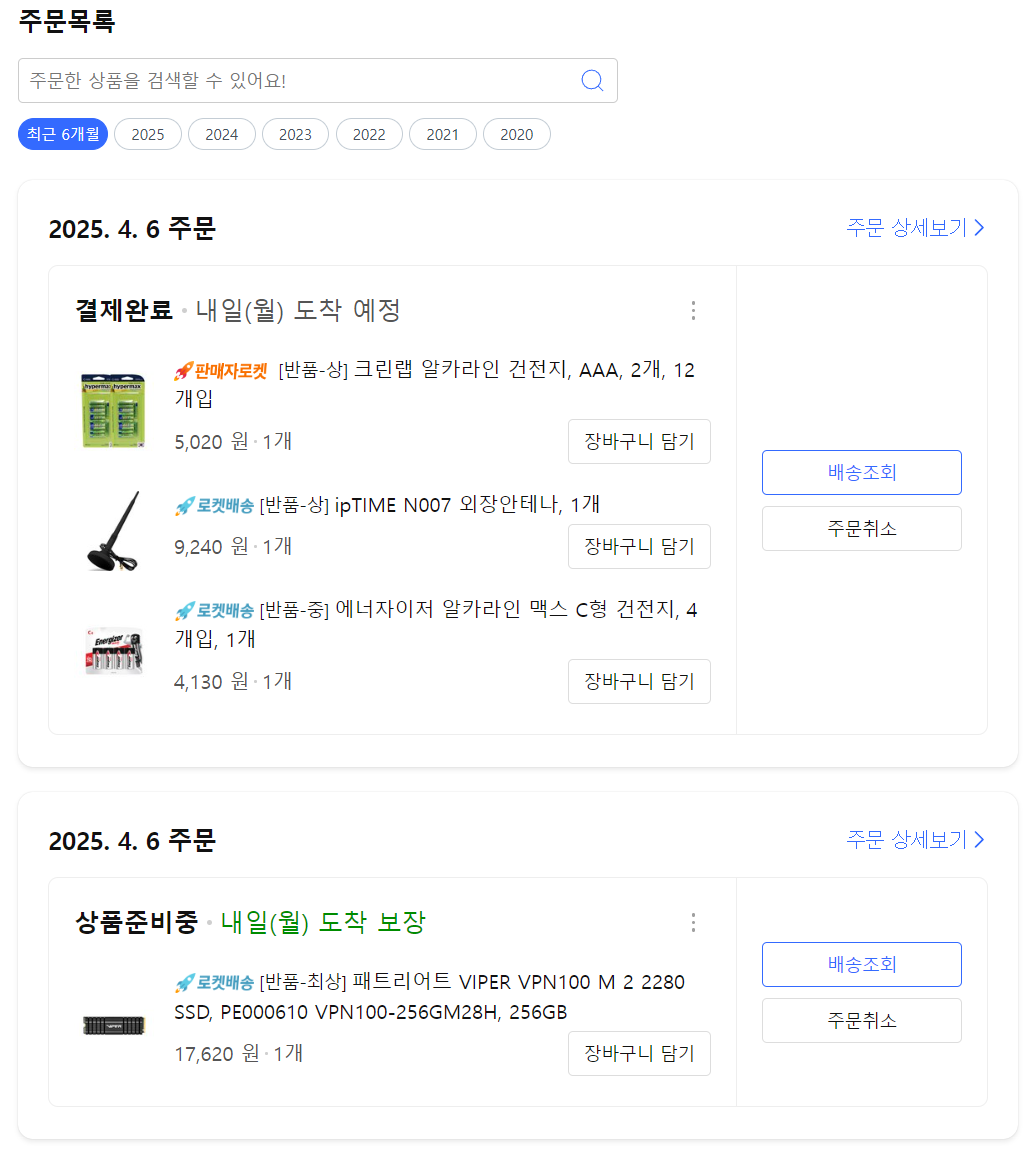
Task: Switch to the 2024 filter tab
Action: [221, 133]
